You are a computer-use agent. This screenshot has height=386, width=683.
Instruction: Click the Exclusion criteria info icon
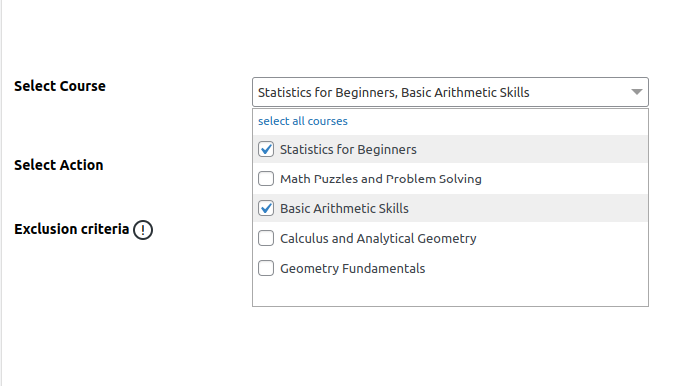coord(143,230)
